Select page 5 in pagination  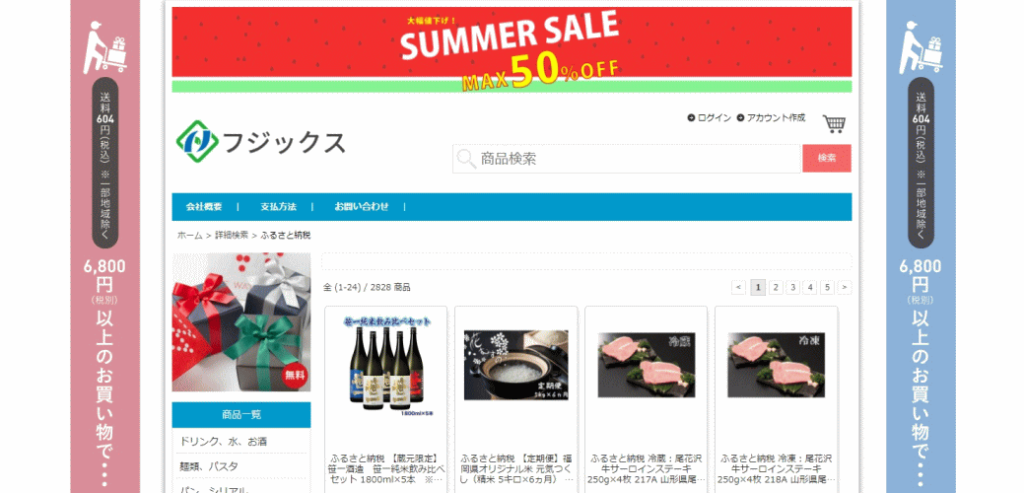tap(827, 287)
